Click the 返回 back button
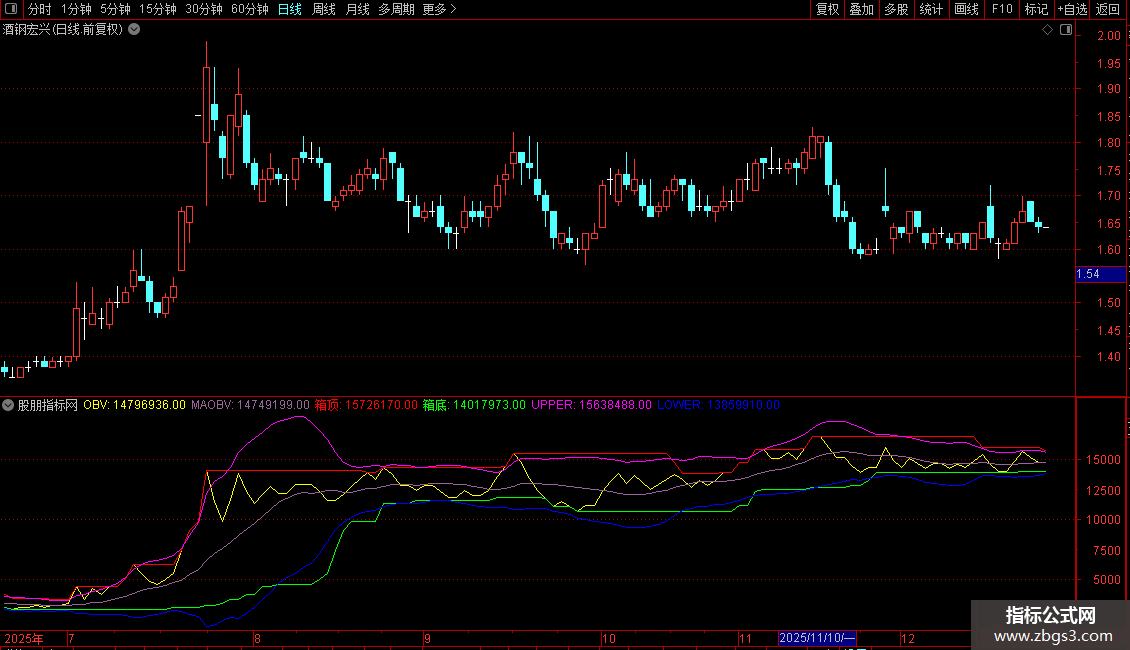Image resolution: width=1130 pixels, height=650 pixels. tap(1108, 10)
